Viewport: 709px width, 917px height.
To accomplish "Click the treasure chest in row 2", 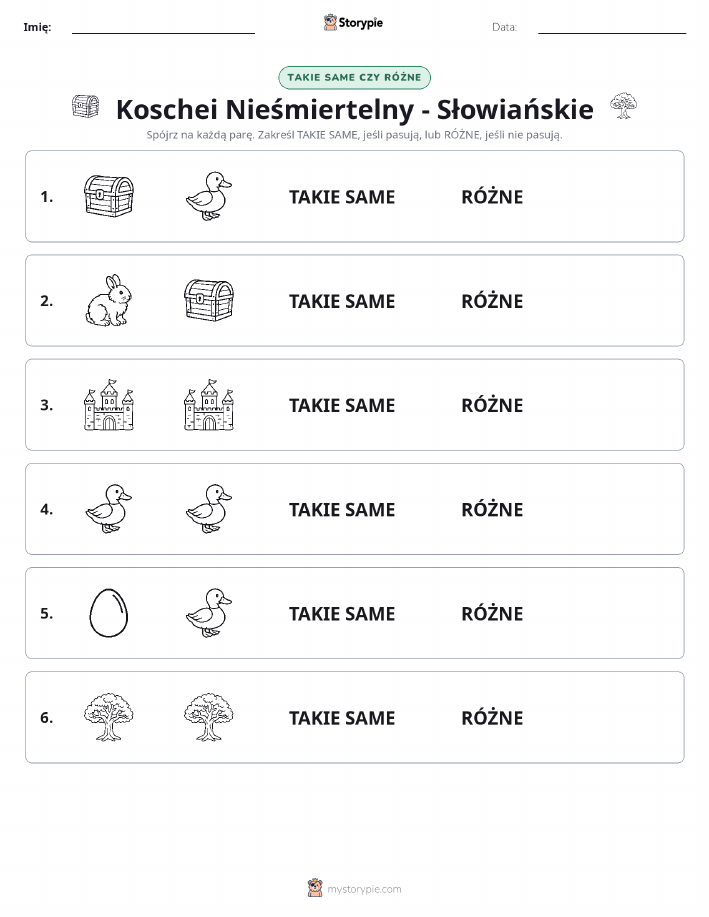I will point(209,301).
